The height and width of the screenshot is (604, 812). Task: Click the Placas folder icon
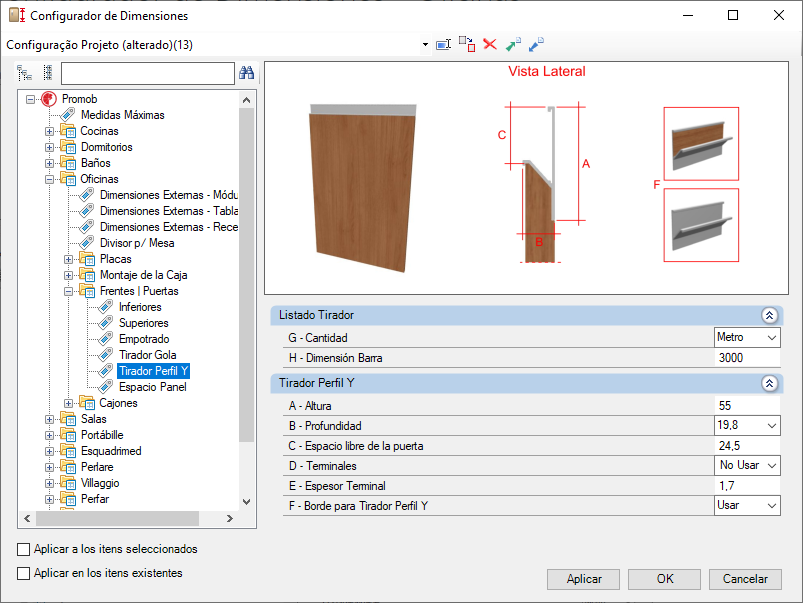87,259
